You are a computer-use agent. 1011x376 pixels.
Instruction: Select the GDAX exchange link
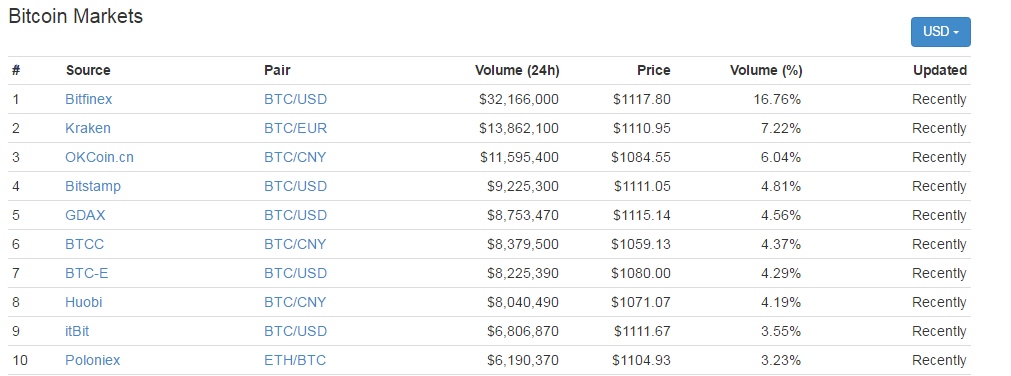coord(85,215)
